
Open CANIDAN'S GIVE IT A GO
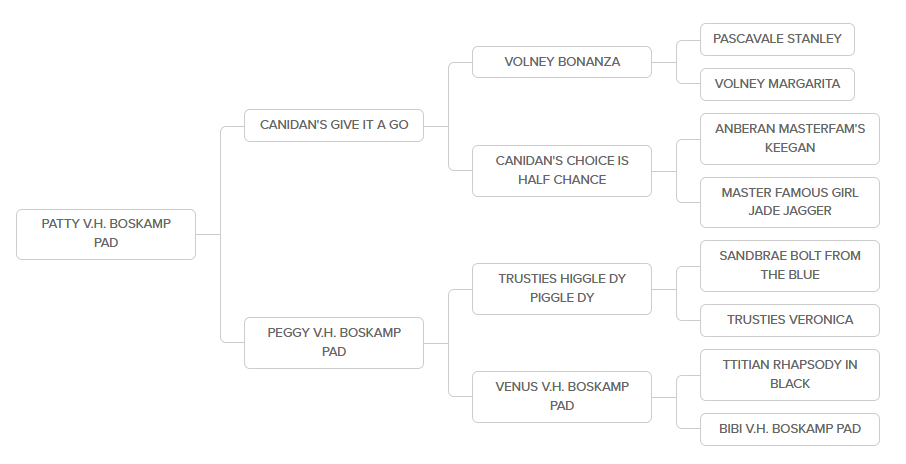click(334, 125)
